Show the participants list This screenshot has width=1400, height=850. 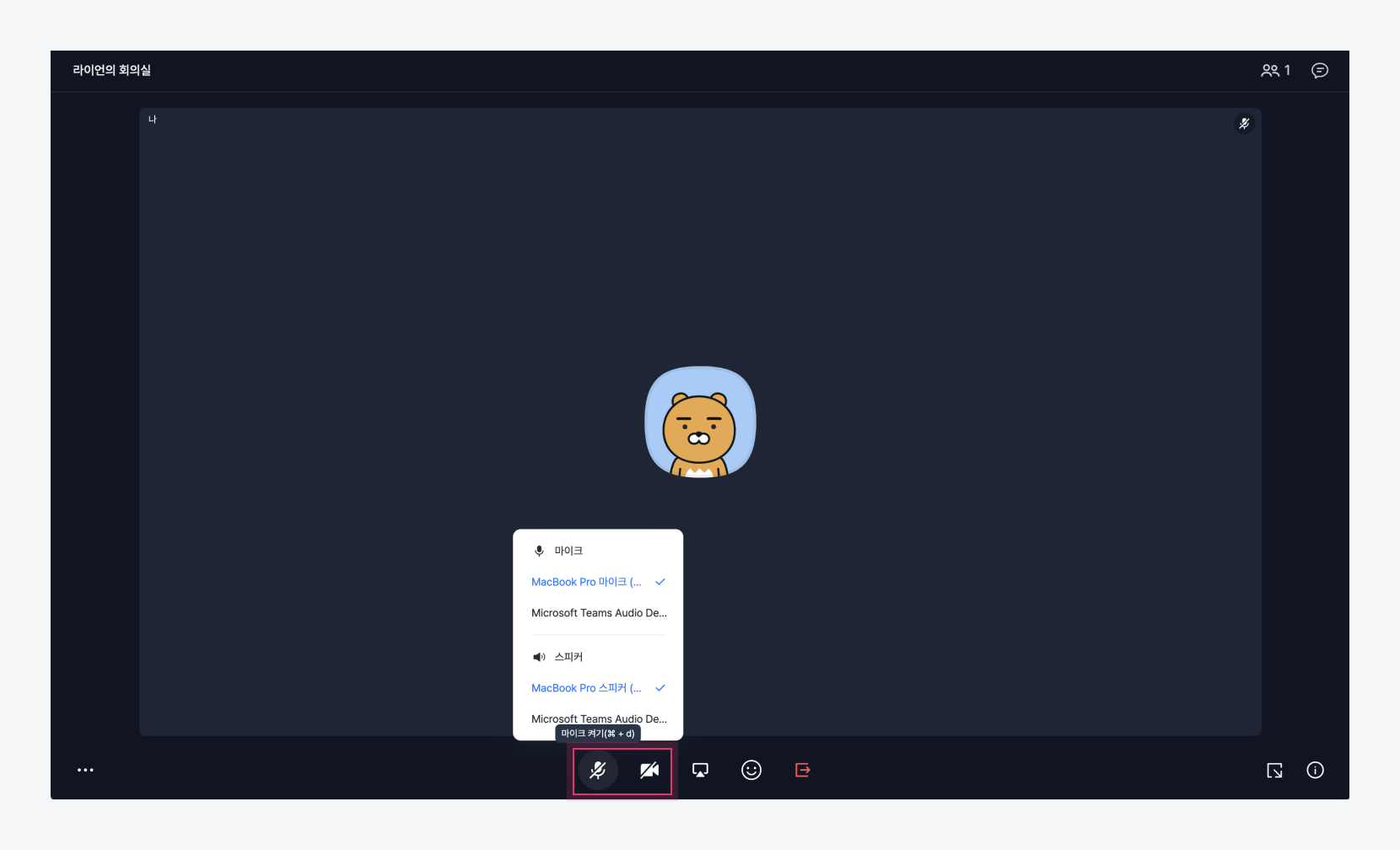(x=1274, y=71)
